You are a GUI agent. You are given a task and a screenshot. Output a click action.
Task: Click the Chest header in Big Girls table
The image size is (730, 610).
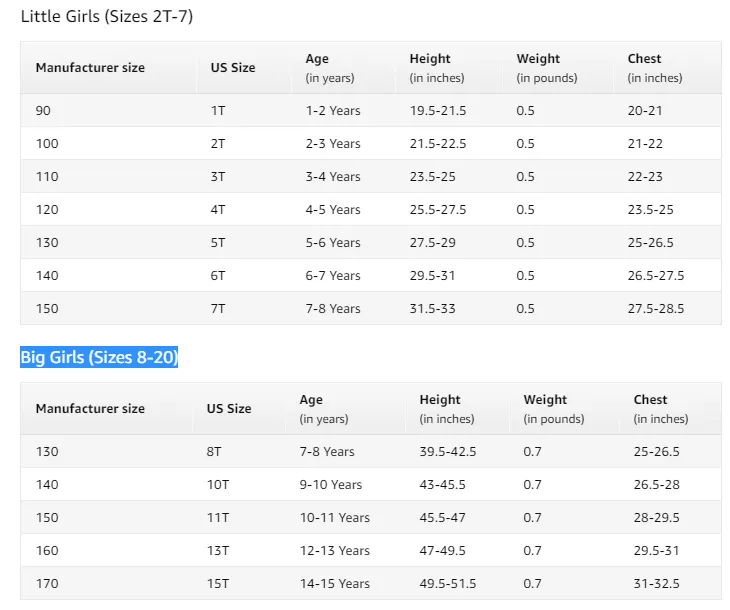click(x=650, y=400)
